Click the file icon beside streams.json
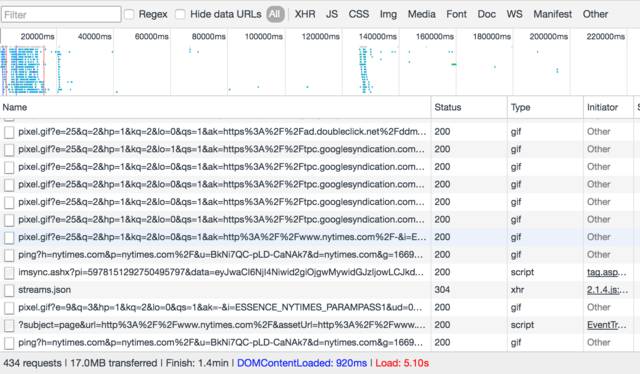 [x=9, y=290]
